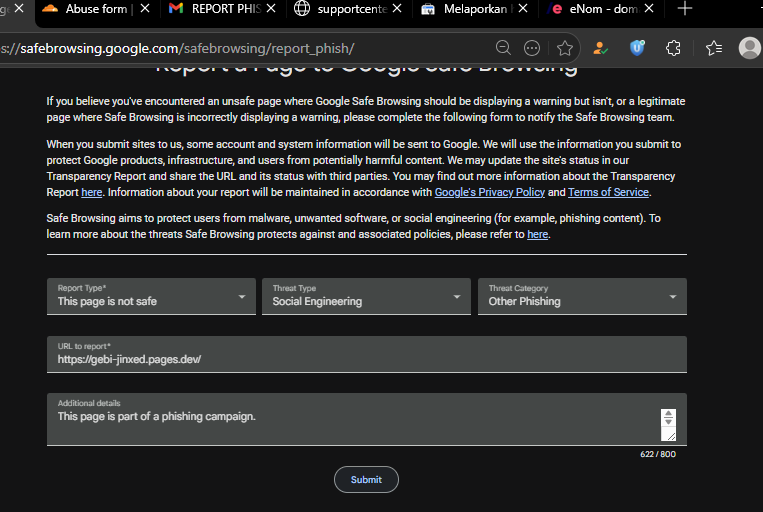Close the Melaporkan tab

coord(523,8)
